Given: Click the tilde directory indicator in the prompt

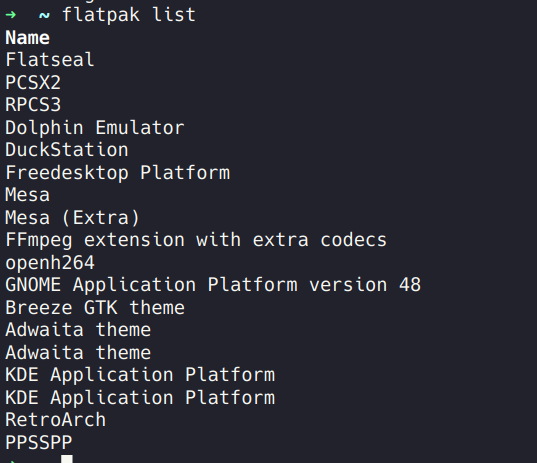Looking at the screenshot, I should 44,15.
